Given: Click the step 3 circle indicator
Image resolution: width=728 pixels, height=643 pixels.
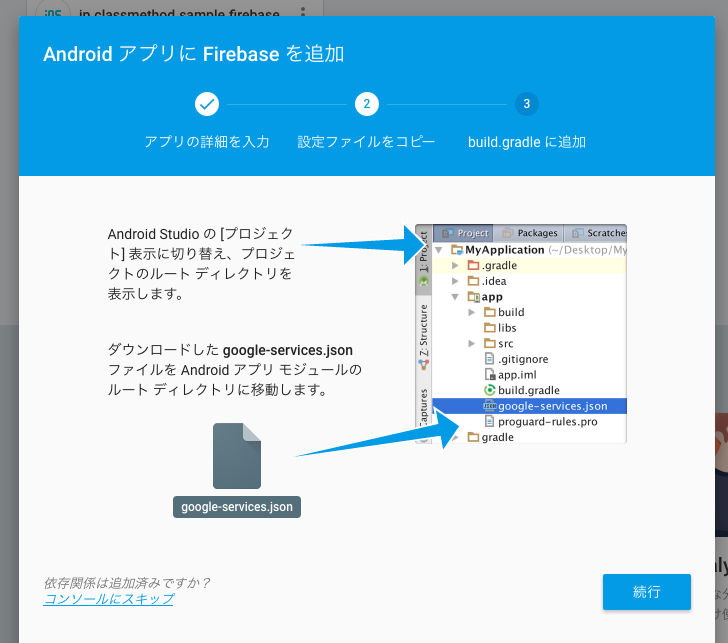Looking at the screenshot, I should pyautogui.click(x=527, y=104).
